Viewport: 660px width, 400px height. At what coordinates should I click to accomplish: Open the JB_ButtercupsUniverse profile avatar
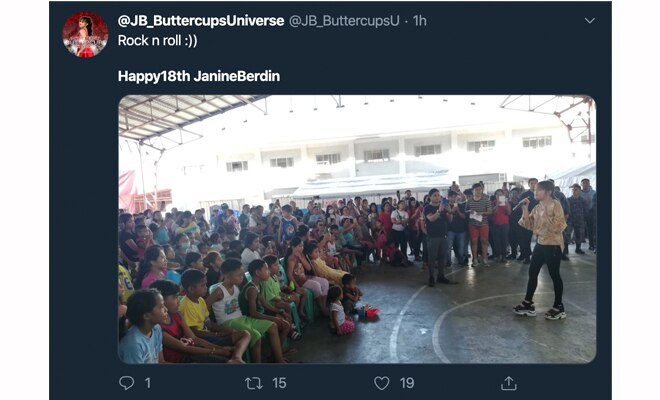click(x=85, y=35)
